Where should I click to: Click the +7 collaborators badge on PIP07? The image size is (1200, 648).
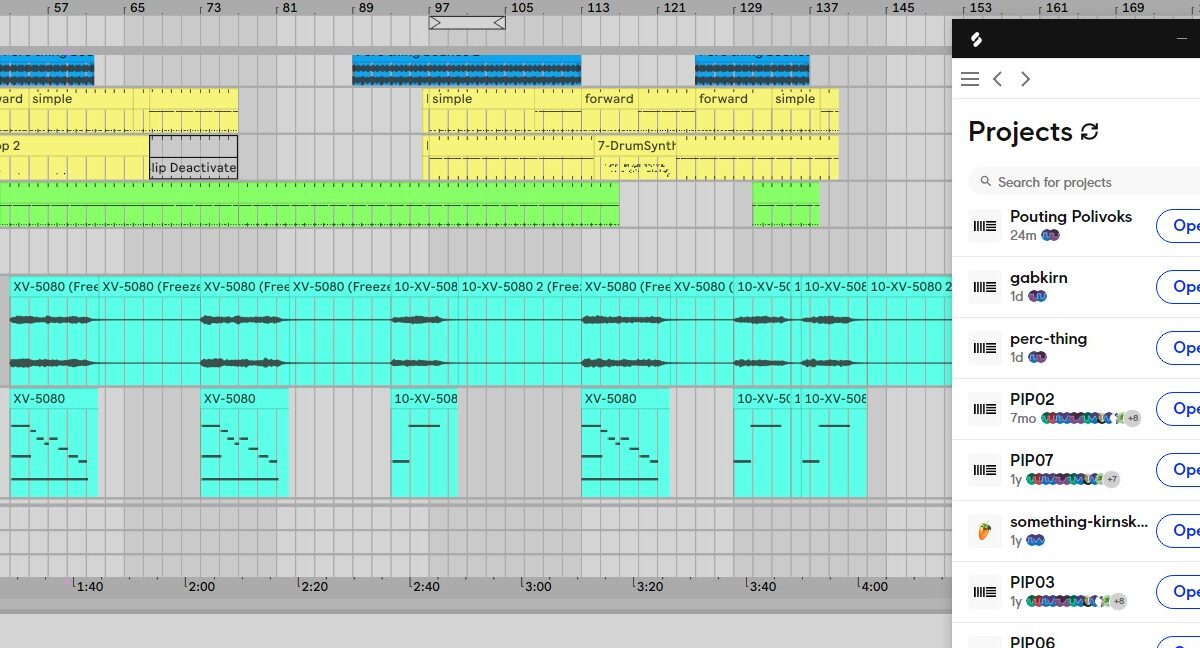(x=1111, y=480)
